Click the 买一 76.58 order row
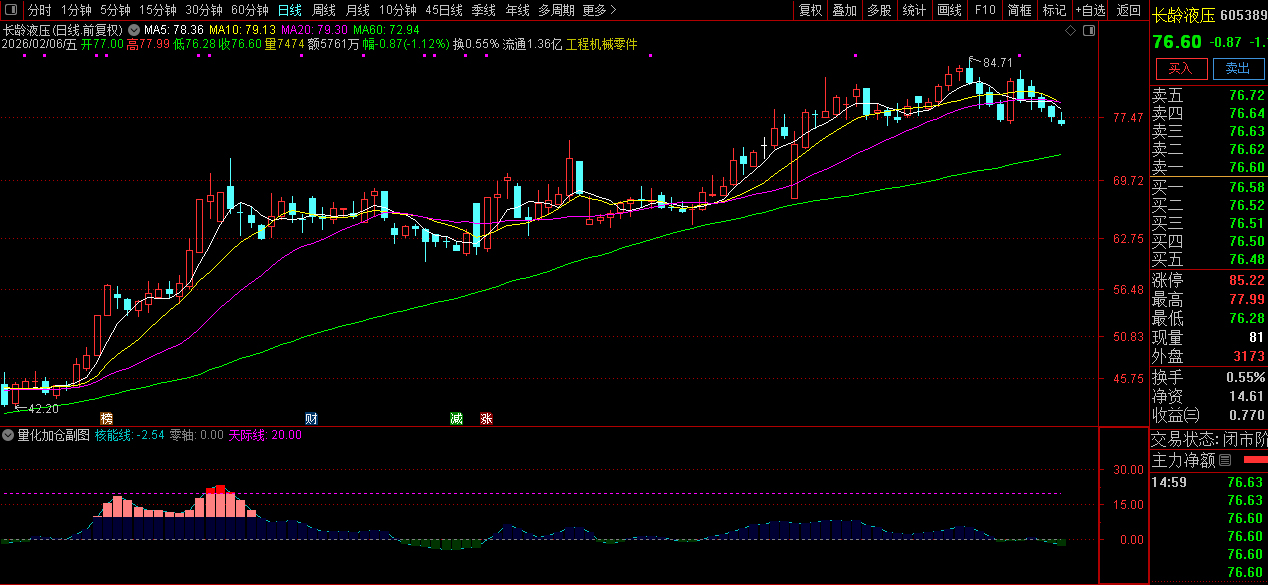 (x=1209, y=187)
